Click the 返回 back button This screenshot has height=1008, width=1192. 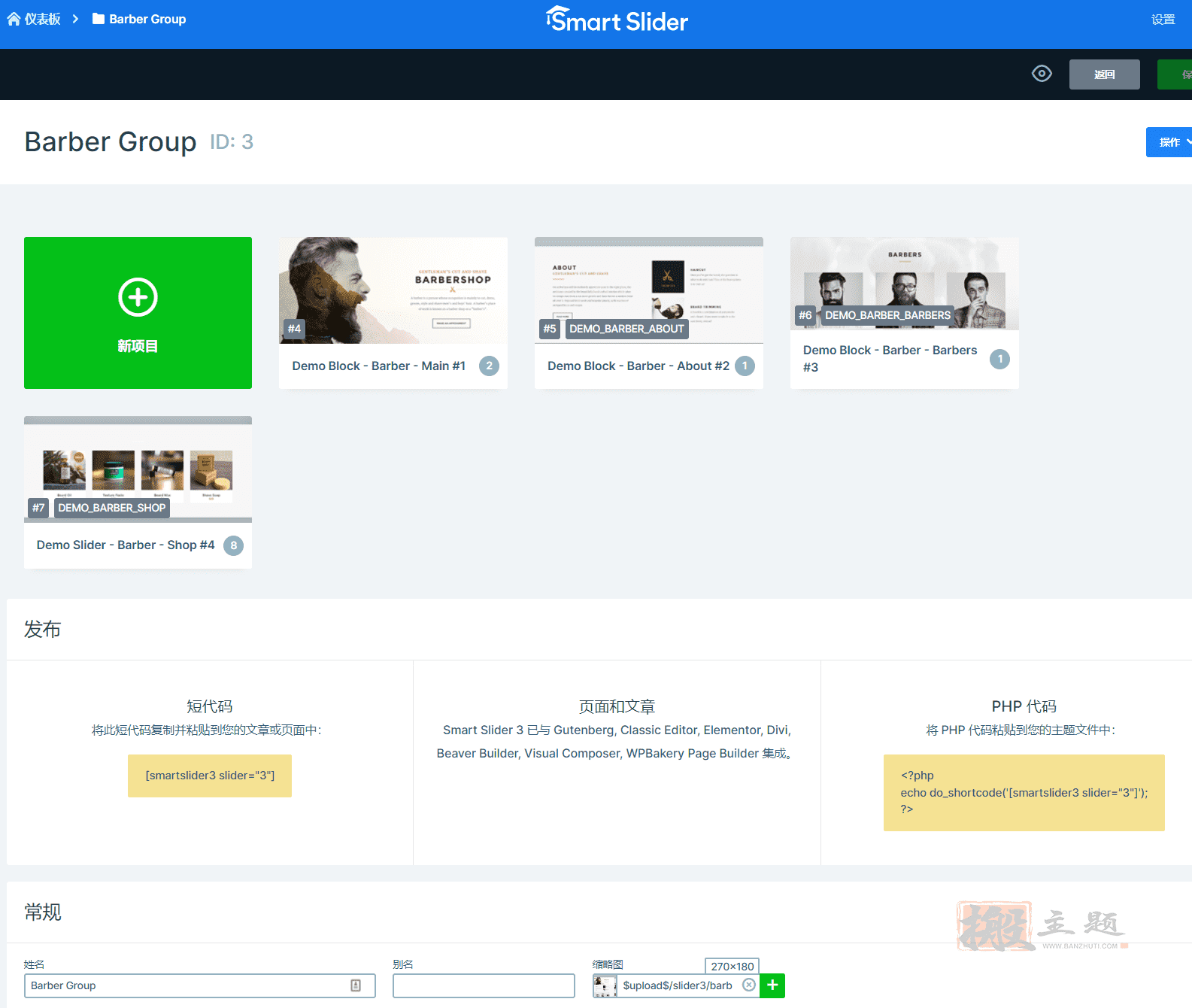(x=1104, y=74)
